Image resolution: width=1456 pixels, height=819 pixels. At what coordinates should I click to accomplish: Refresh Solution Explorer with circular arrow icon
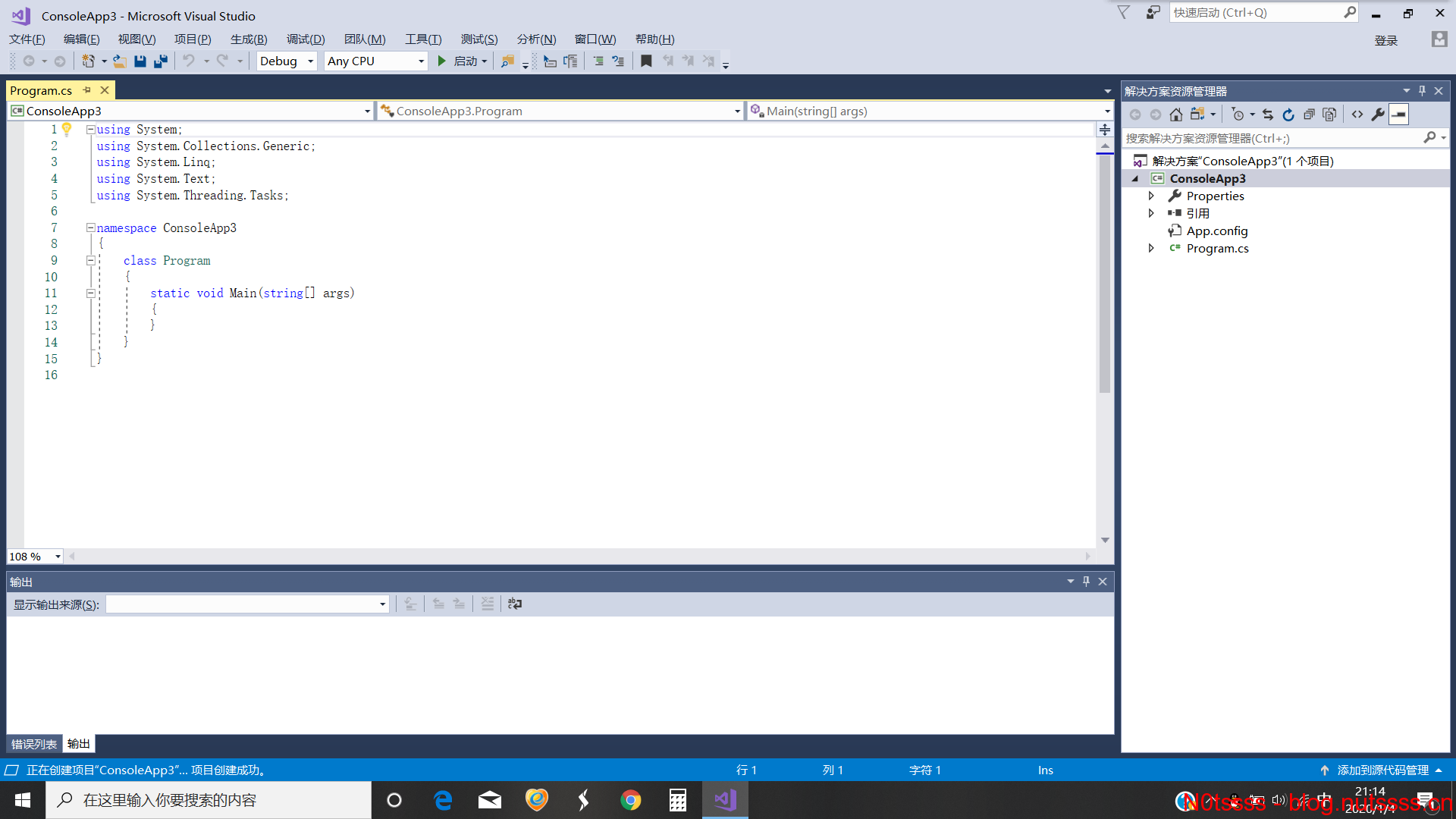pos(1288,115)
